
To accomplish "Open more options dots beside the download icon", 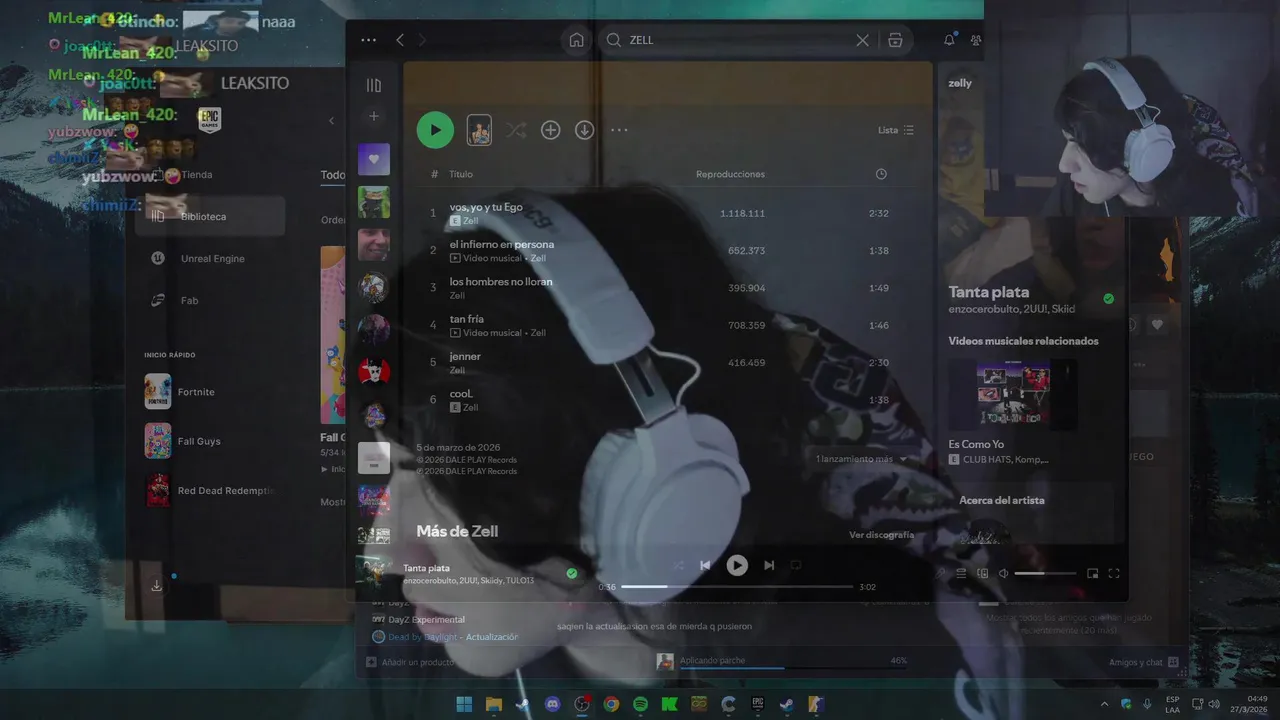I will [x=619, y=130].
